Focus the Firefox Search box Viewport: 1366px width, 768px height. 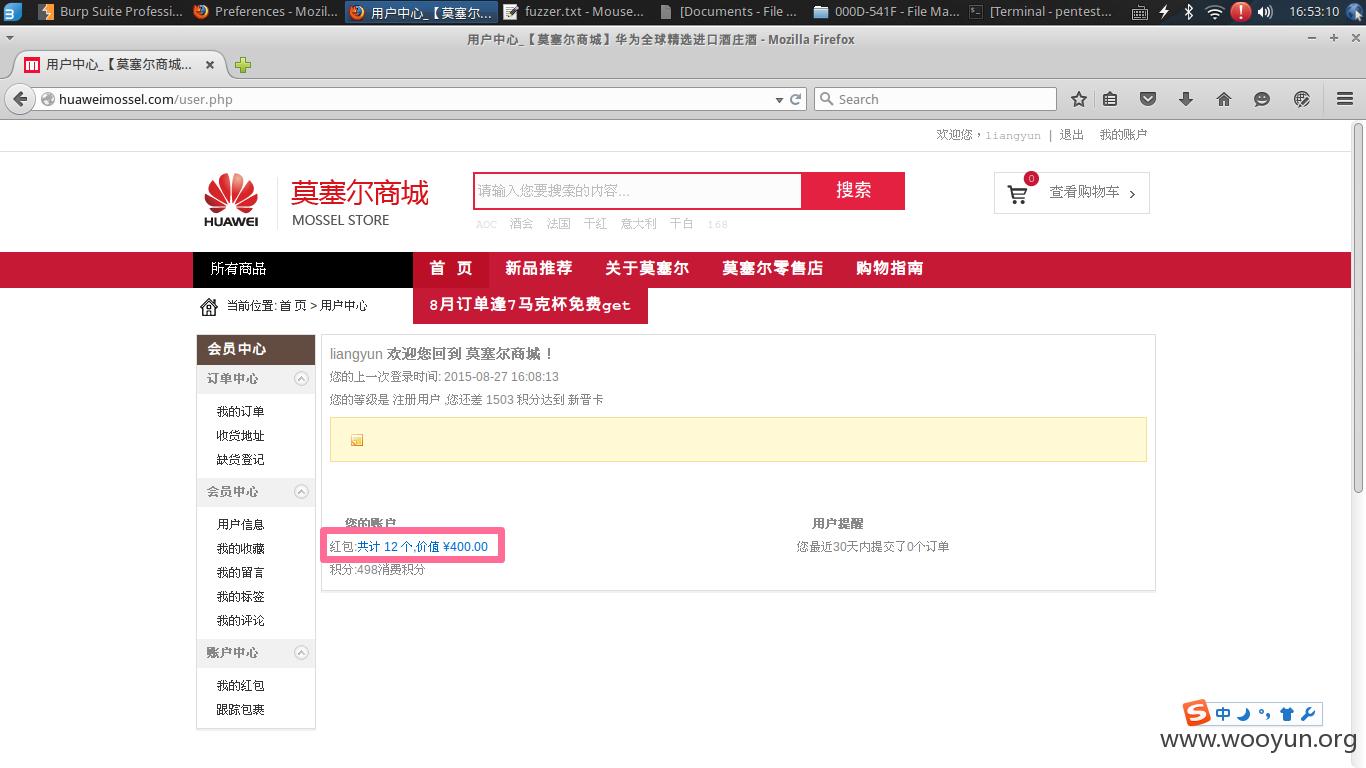[x=935, y=99]
